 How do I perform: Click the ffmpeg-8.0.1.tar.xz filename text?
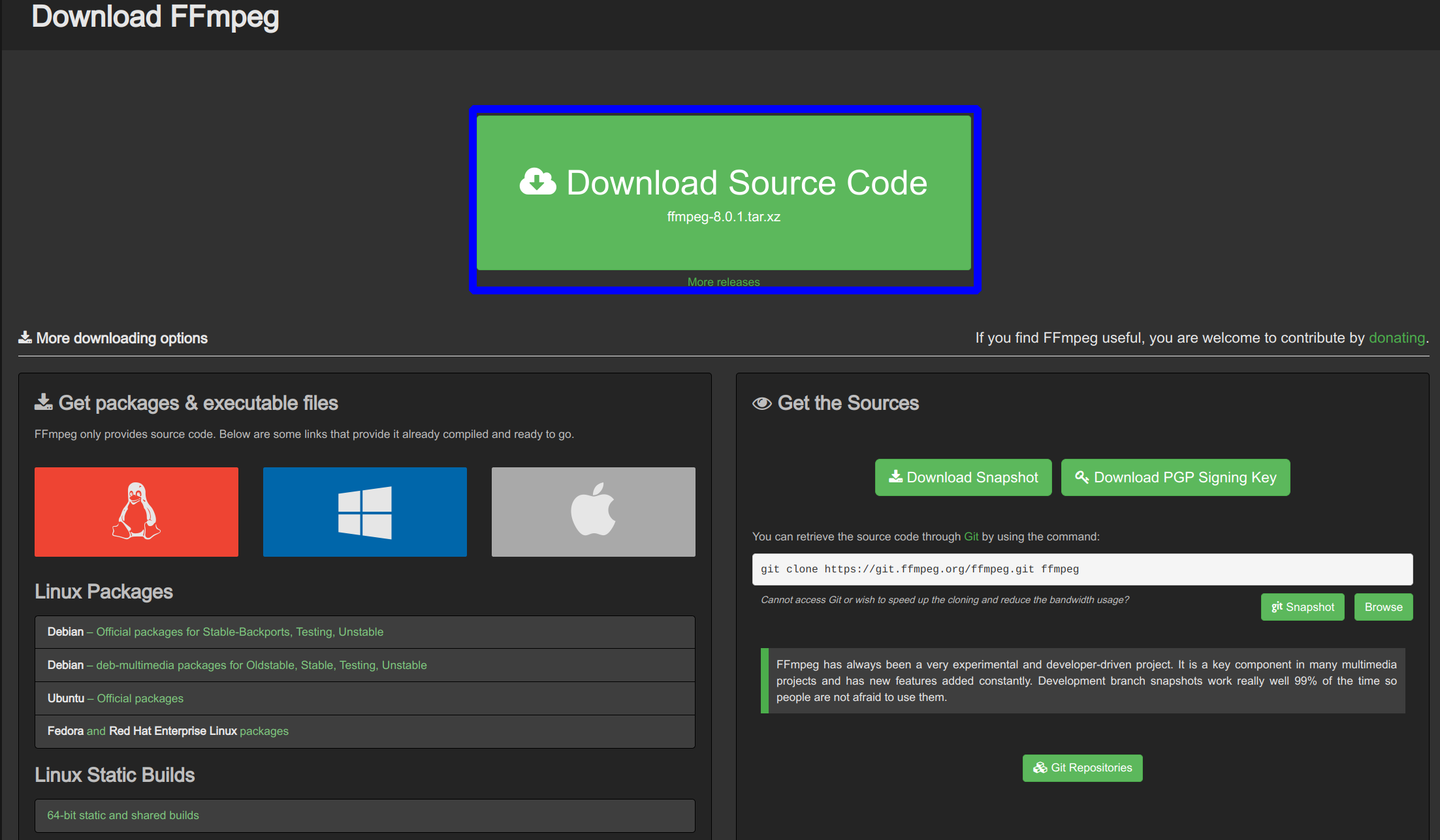point(724,217)
